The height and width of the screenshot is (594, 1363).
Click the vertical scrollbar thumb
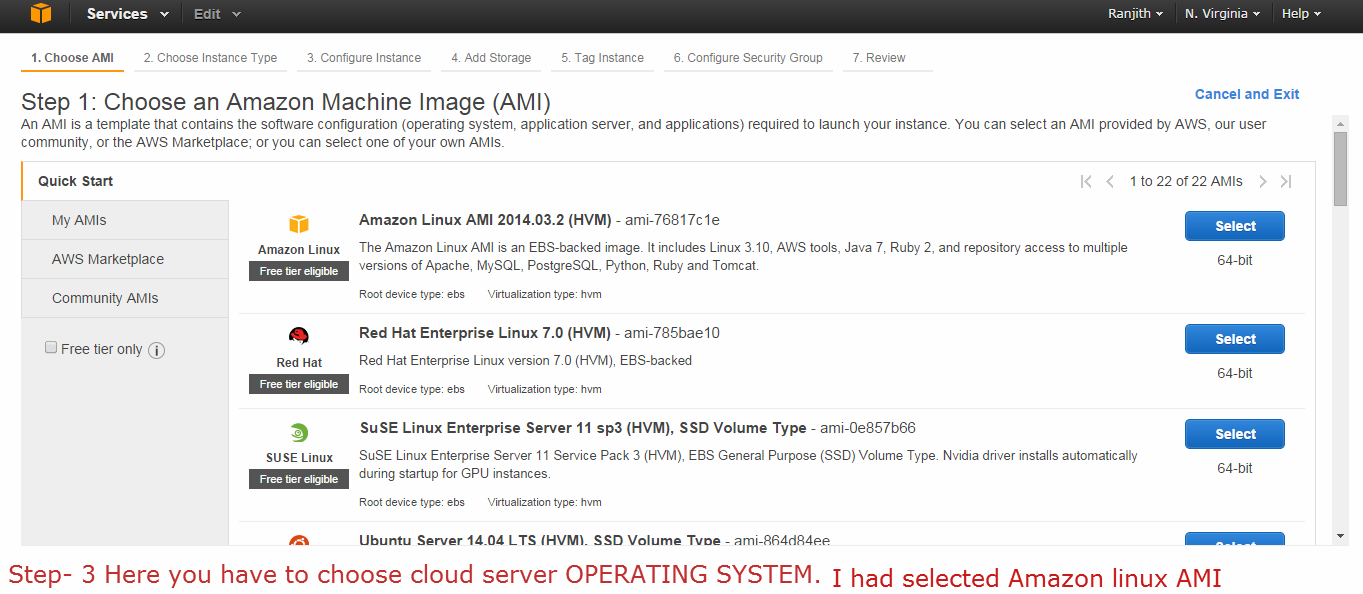tap(1341, 168)
